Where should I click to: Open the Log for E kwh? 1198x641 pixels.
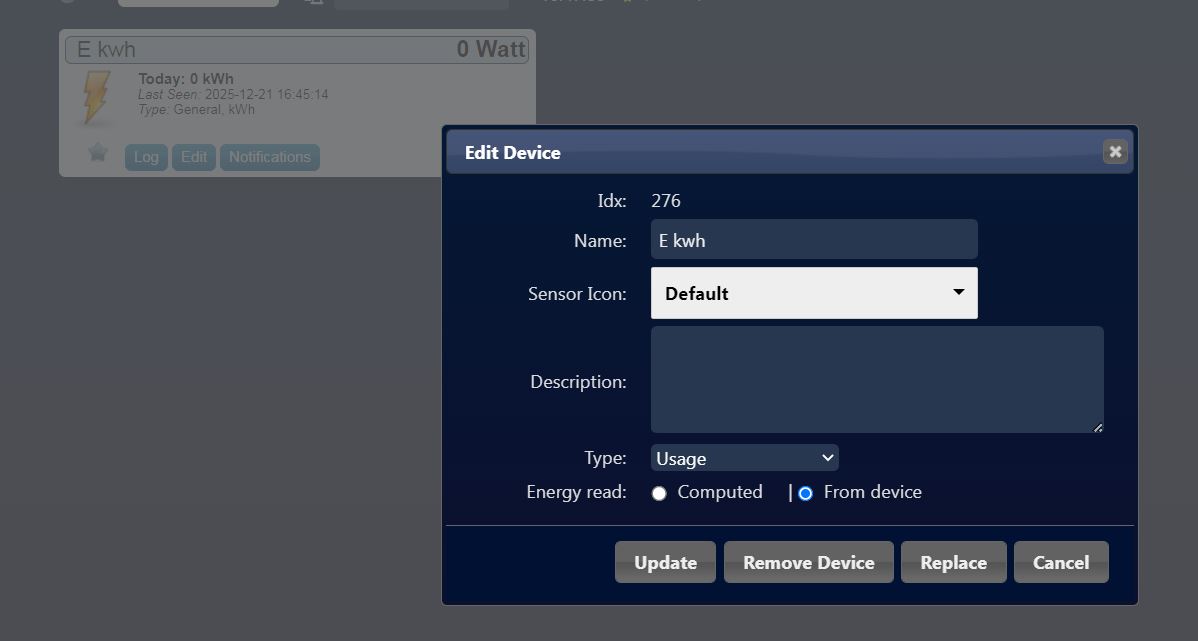click(146, 157)
